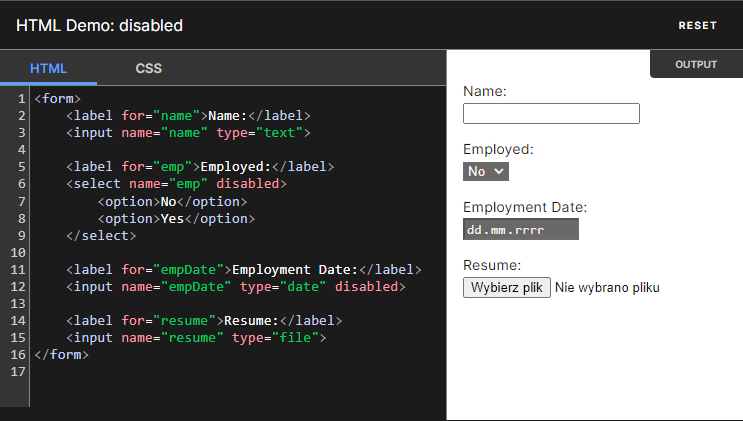Select the OUTPUT panel label
The height and width of the screenshot is (421, 743).
coord(696,64)
